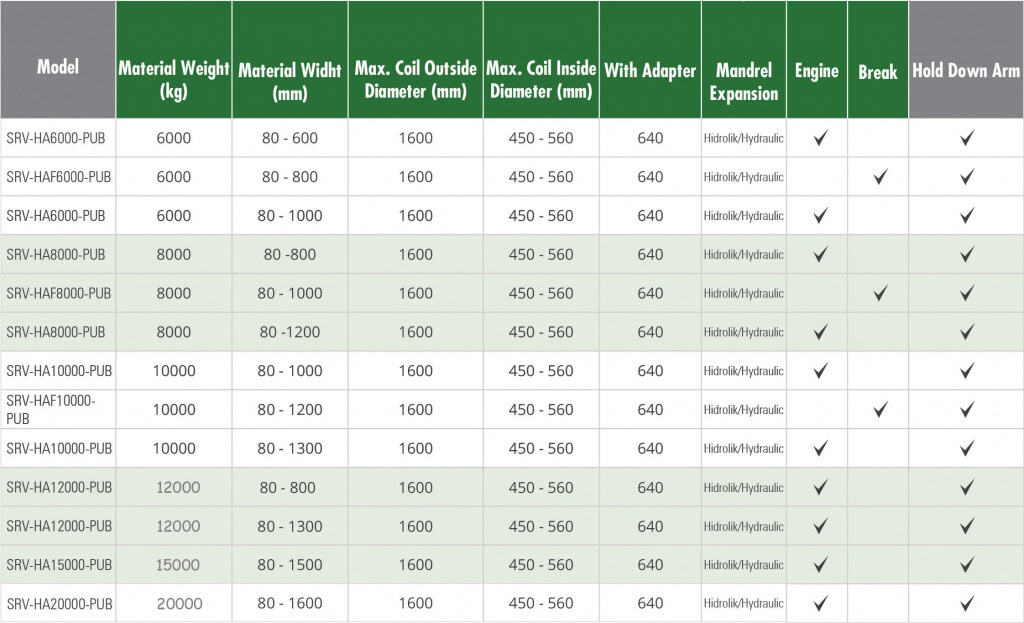Select the Material Weight (kg) header
1024x623 pixels.
point(174,80)
